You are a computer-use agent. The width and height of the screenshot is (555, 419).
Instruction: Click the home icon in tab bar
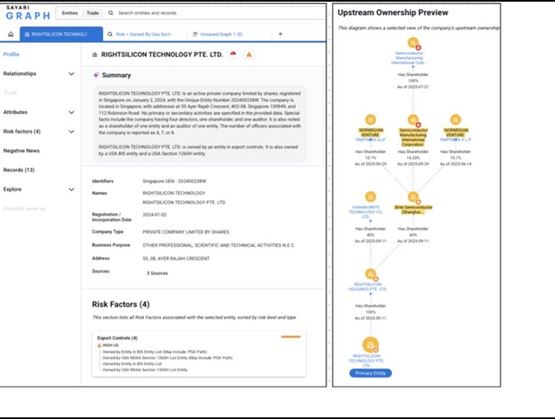(x=11, y=34)
